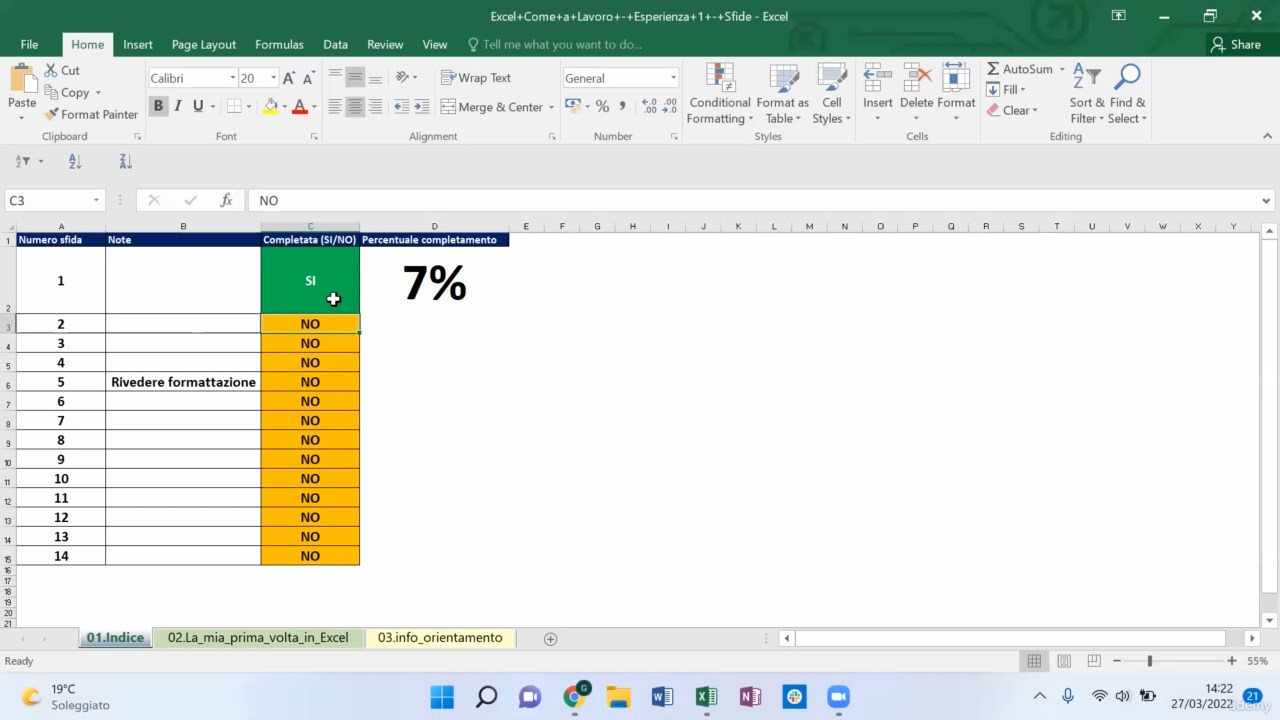Click in the formula bar showing NO
This screenshot has width=1280, height=720.
coord(752,200)
